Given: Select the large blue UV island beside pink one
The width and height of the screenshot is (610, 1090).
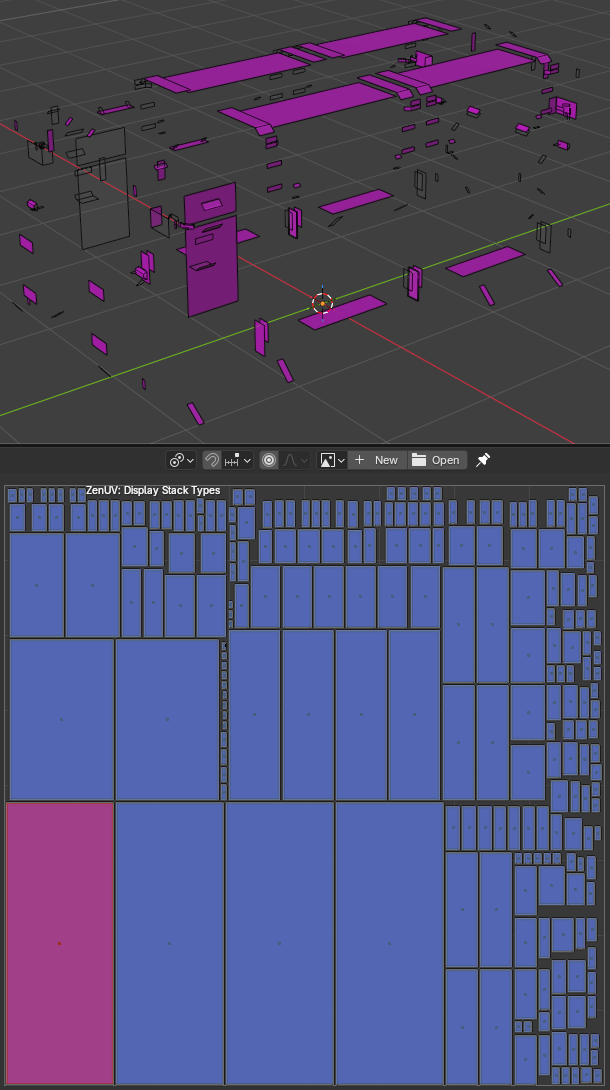Looking at the screenshot, I should (170, 943).
